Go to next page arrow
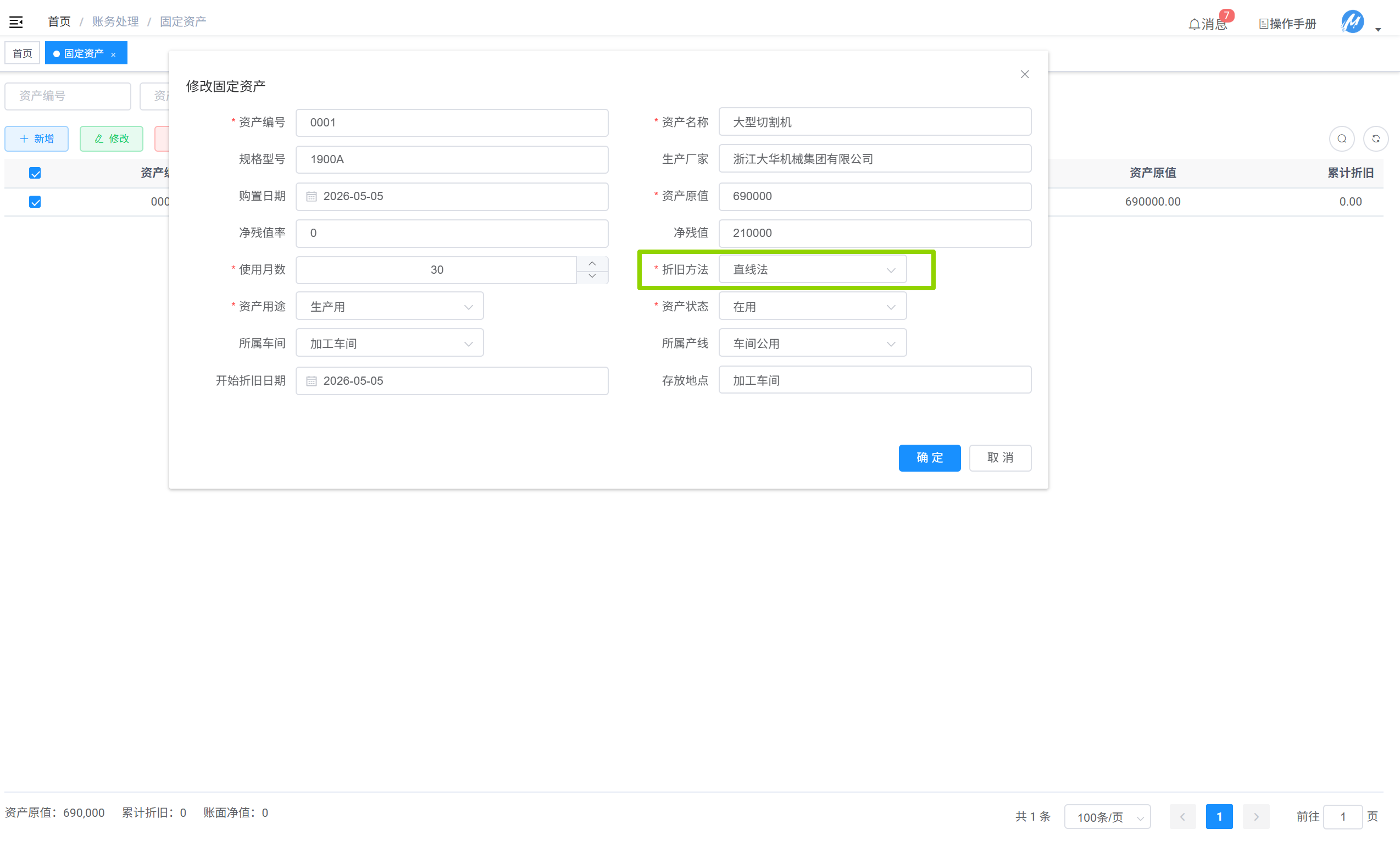The height and width of the screenshot is (841, 1400). (x=1255, y=817)
